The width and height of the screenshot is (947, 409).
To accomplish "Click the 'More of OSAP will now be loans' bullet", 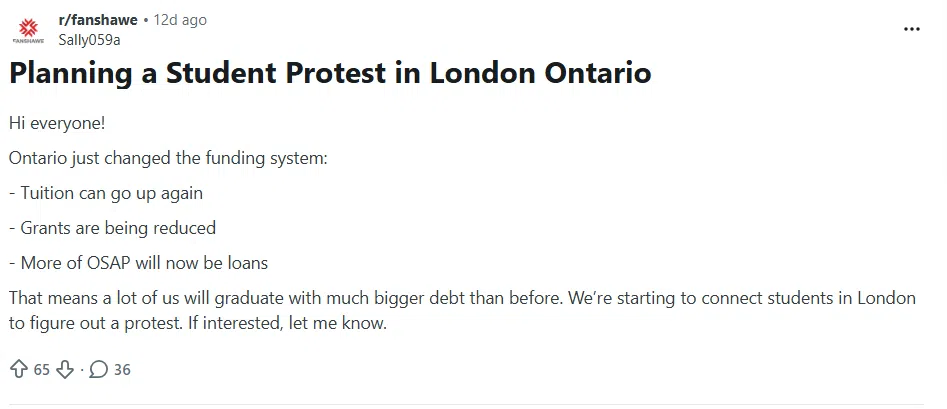I will tap(138, 263).
